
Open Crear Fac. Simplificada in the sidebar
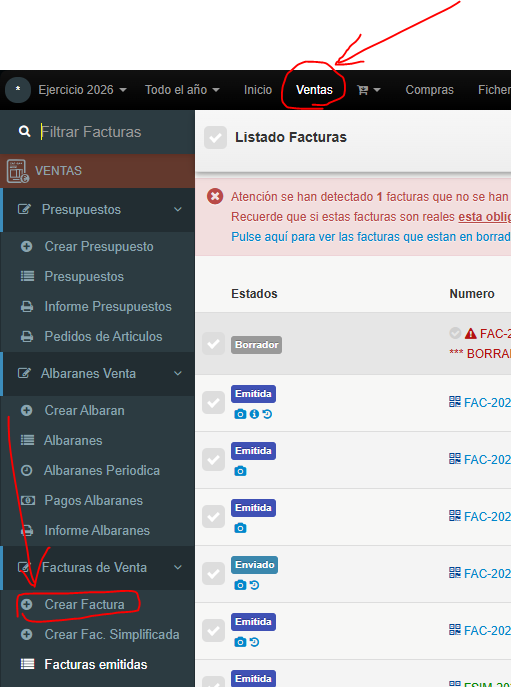[112, 634]
